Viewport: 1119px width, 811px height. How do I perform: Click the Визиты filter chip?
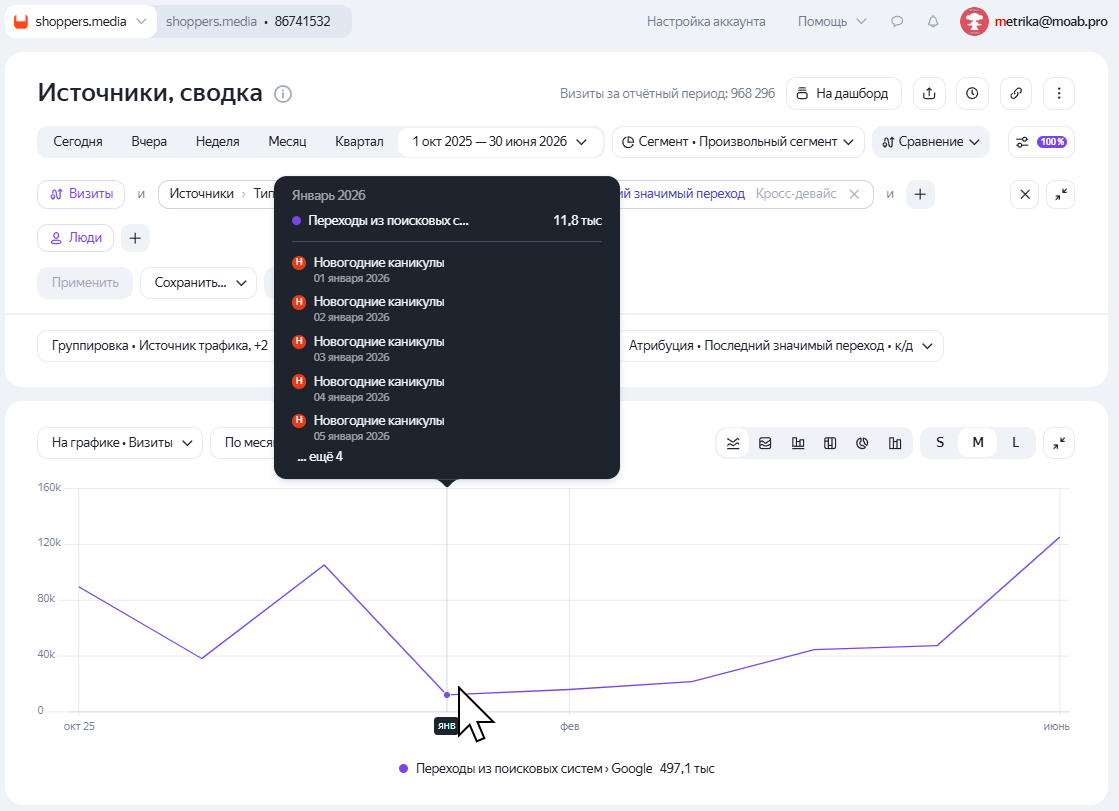point(81,194)
